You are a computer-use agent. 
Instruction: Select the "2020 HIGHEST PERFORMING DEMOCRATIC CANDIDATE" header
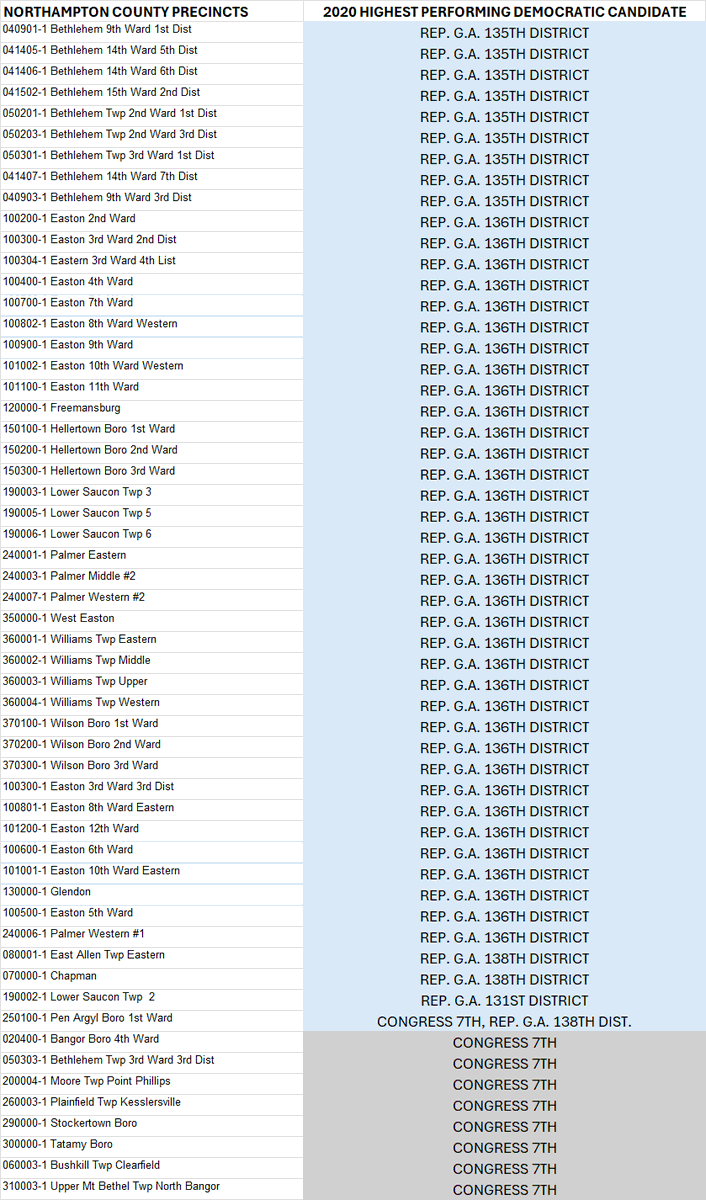[505, 11]
